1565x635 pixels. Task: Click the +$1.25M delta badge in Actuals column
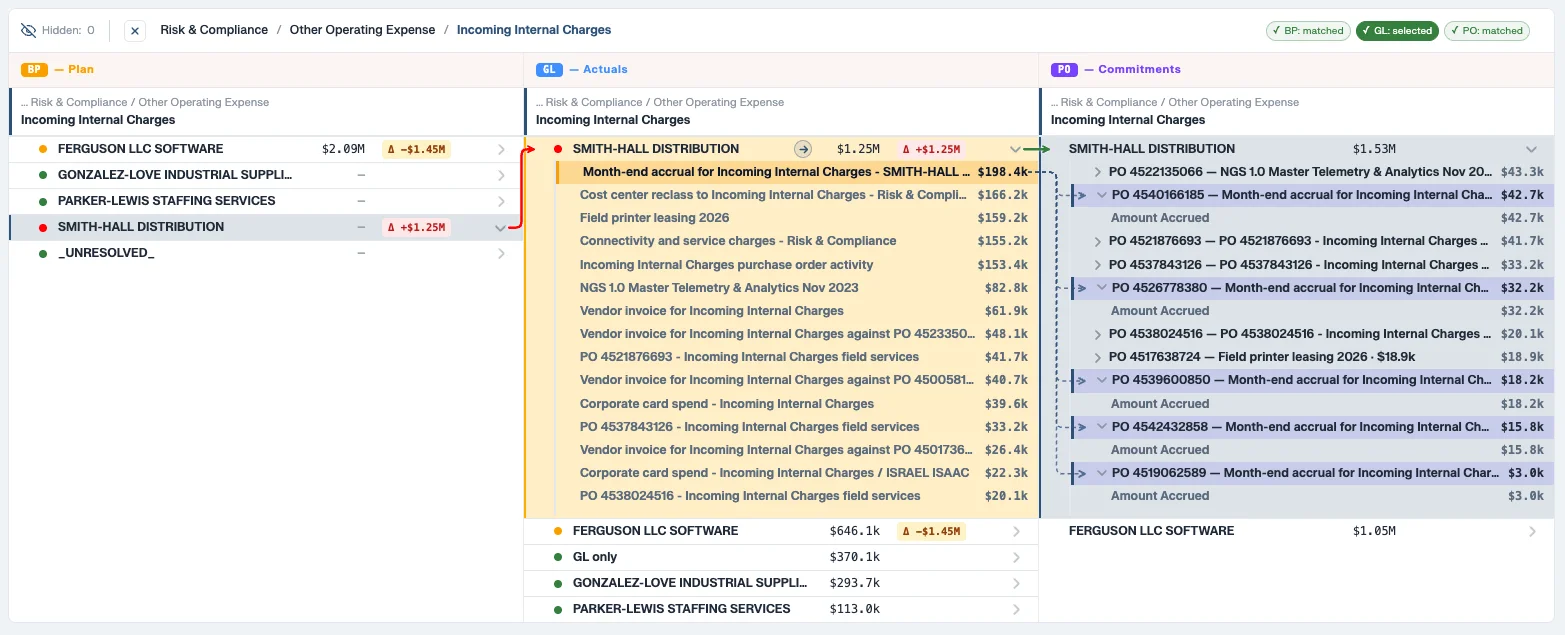931,149
